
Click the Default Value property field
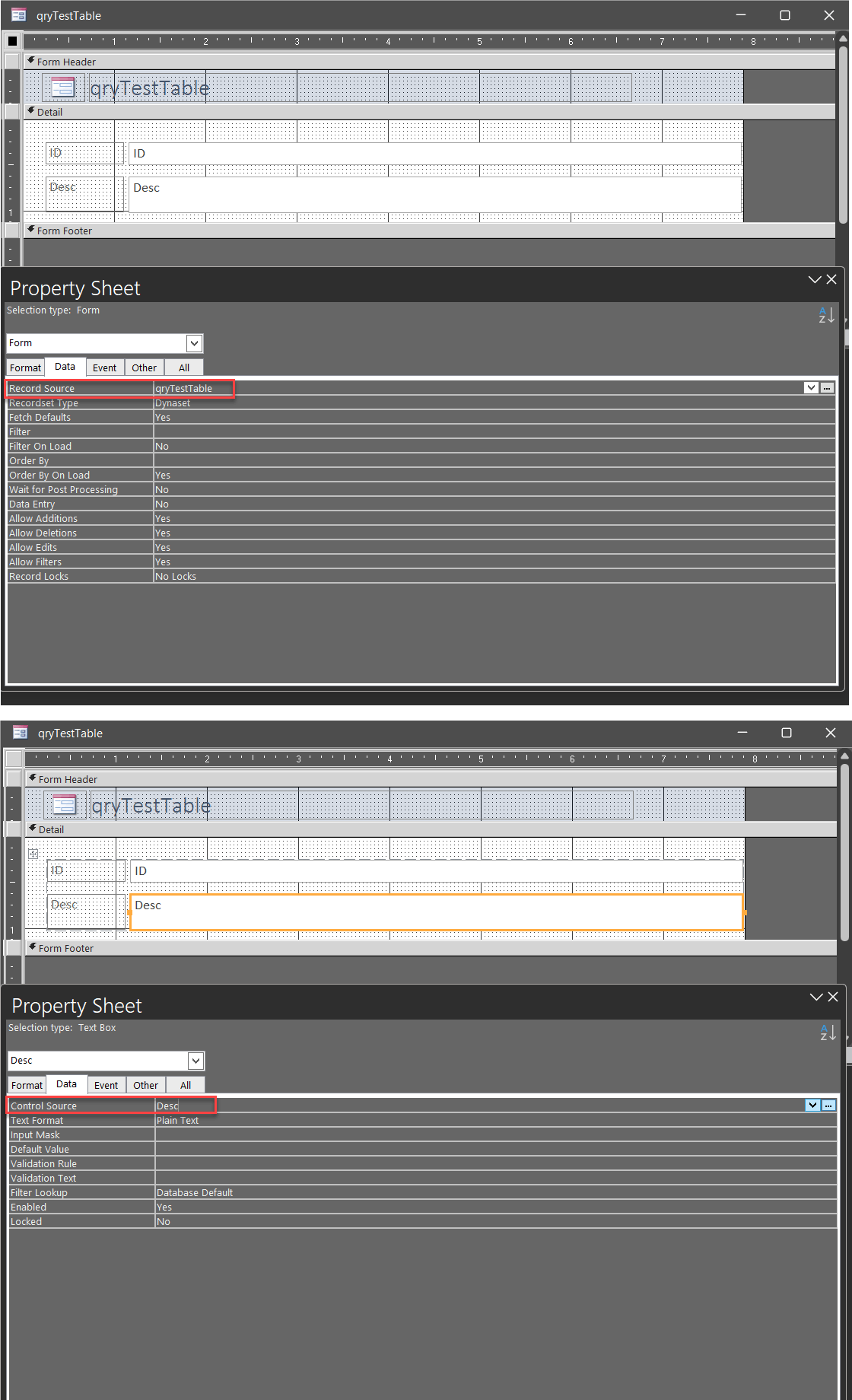[x=496, y=1150]
